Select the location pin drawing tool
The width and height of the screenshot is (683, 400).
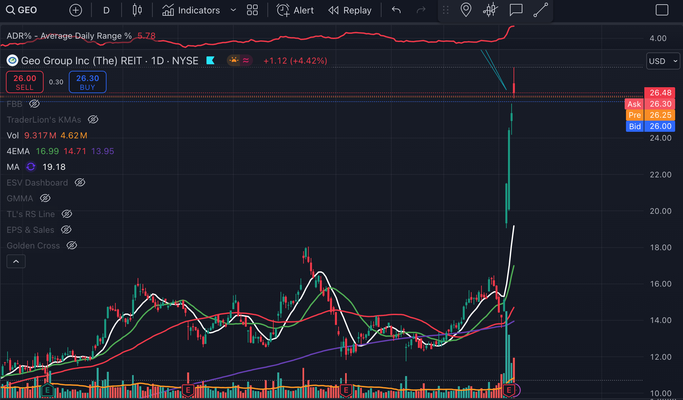466,10
